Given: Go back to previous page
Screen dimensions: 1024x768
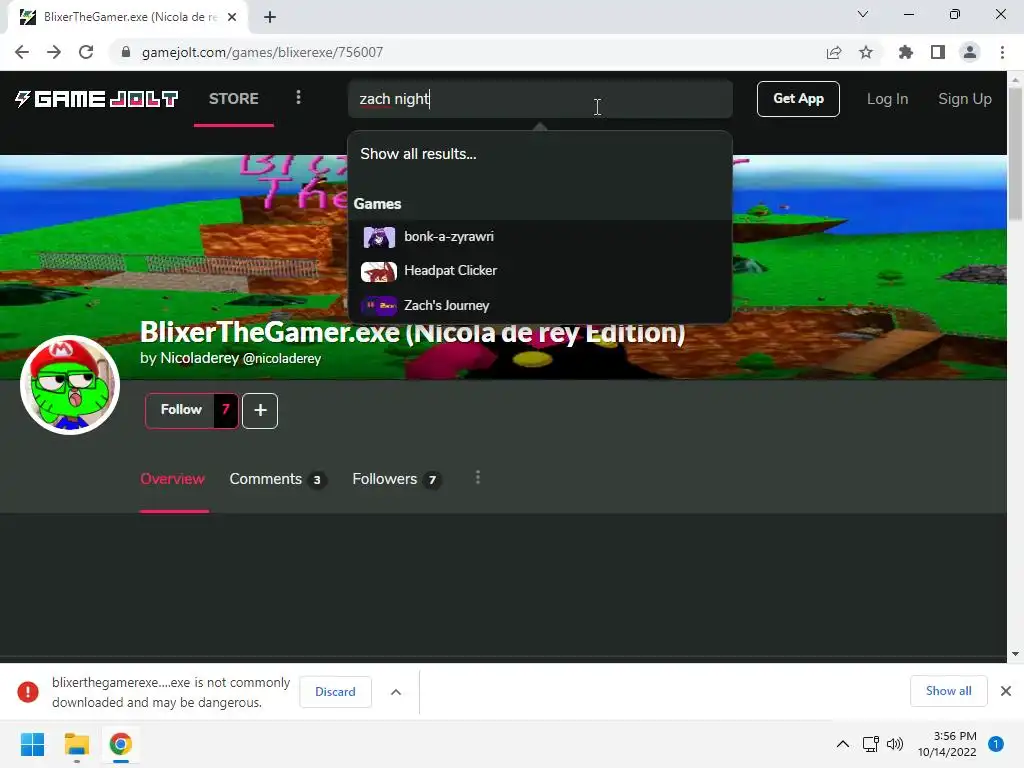Looking at the screenshot, I should 22,52.
